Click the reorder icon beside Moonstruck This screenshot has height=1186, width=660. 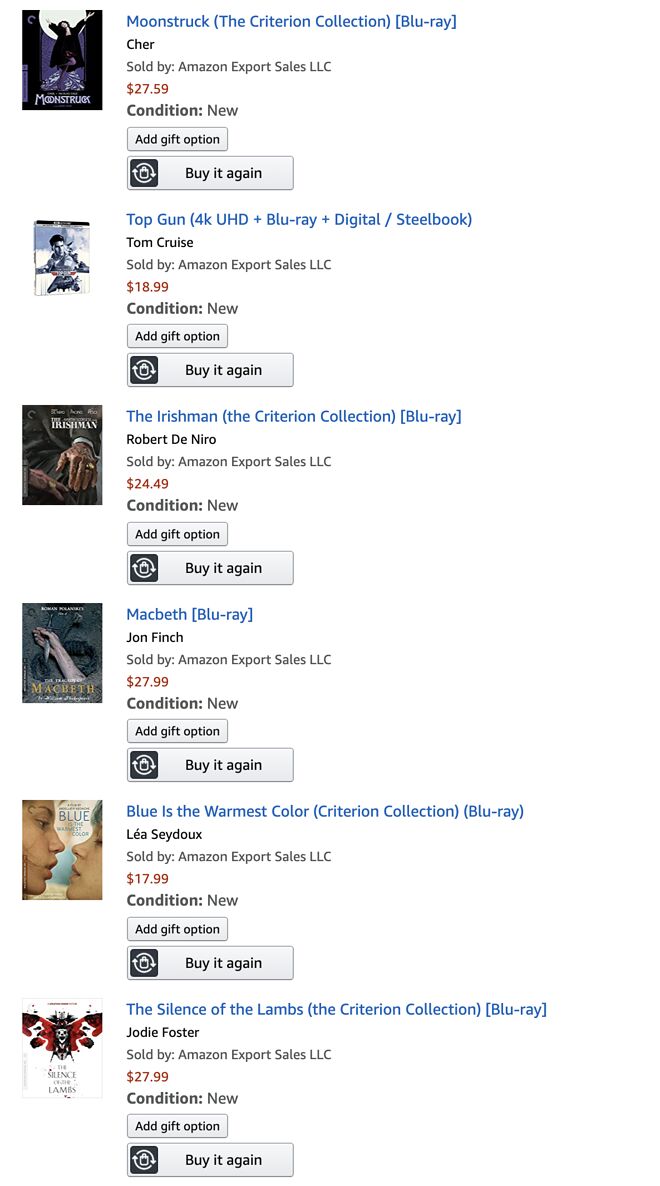(145, 173)
